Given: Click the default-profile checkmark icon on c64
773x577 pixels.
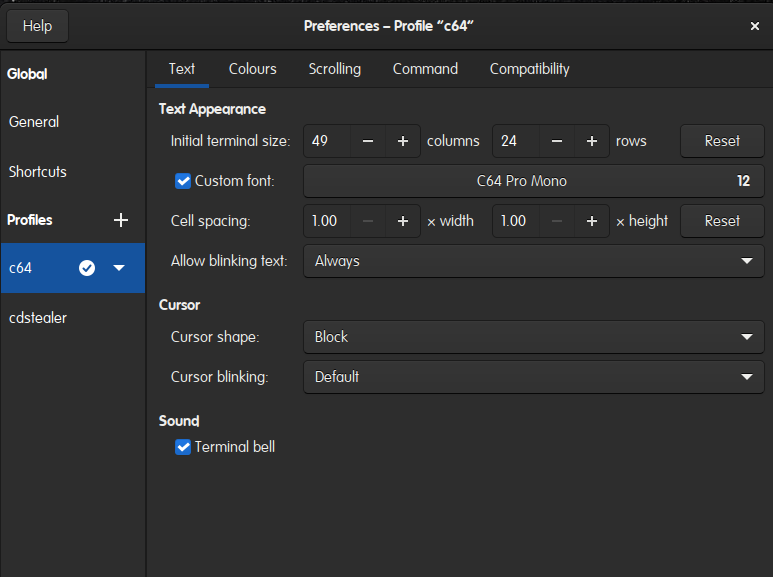Looking at the screenshot, I should [x=87, y=268].
